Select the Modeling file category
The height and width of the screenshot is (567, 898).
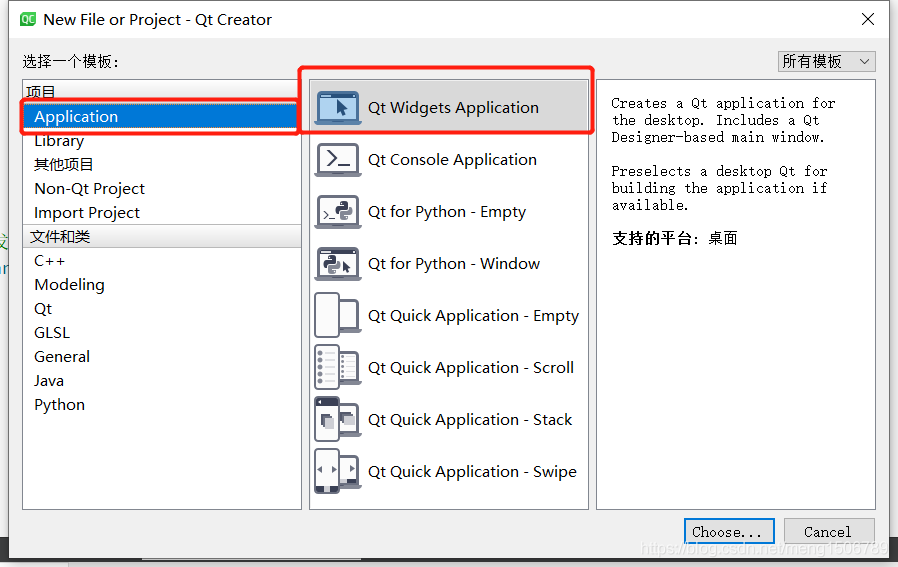162,285
